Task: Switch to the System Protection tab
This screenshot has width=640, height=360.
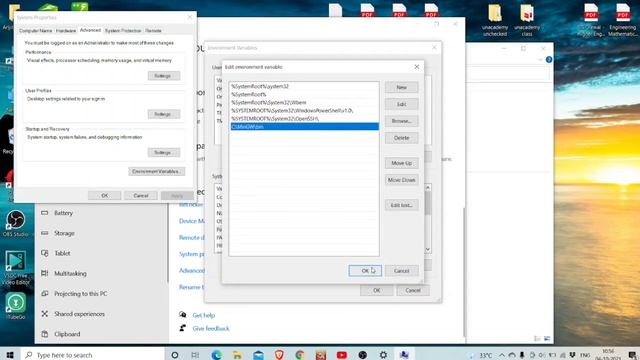Action: click(x=123, y=31)
